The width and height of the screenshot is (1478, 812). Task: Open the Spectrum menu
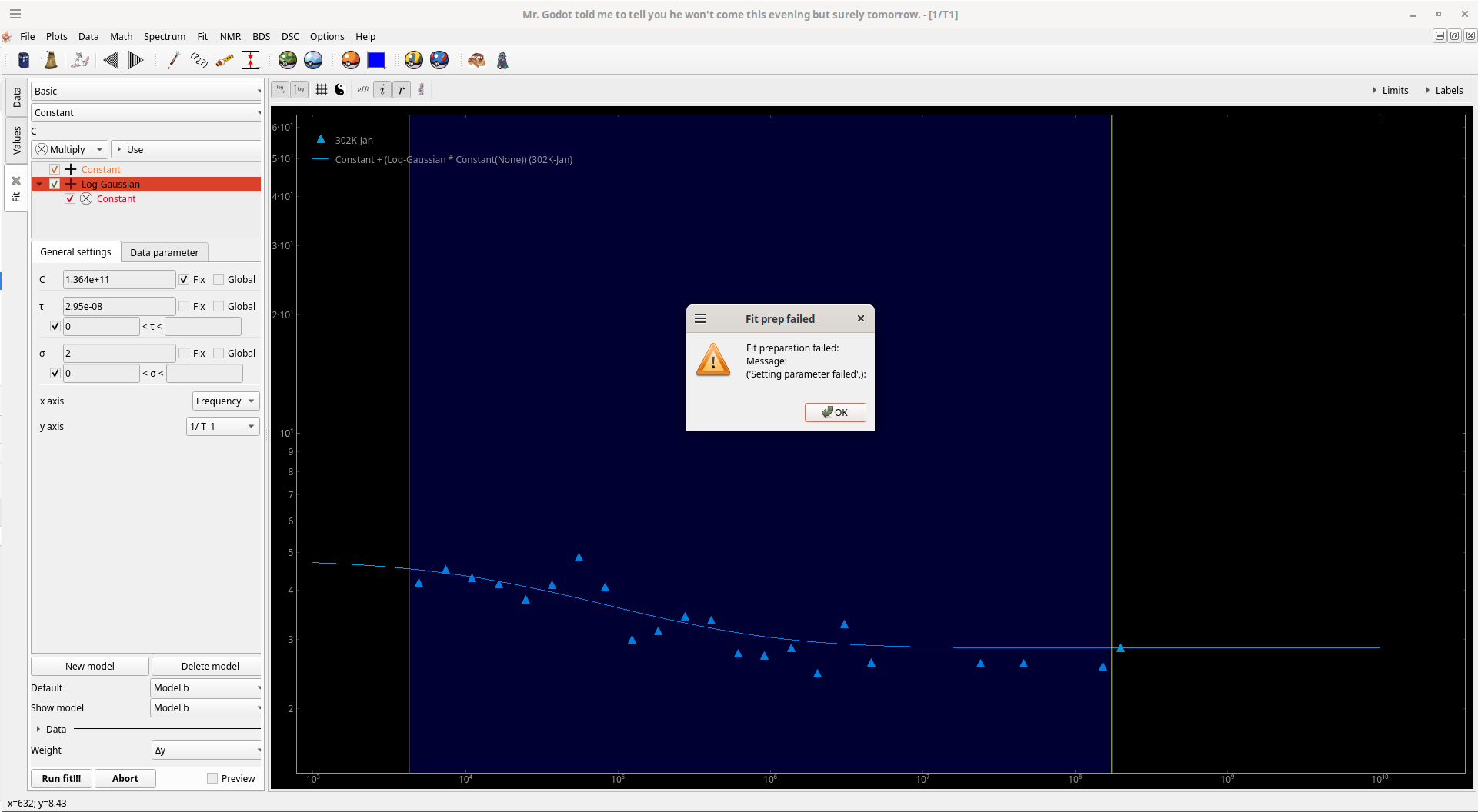(x=164, y=37)
